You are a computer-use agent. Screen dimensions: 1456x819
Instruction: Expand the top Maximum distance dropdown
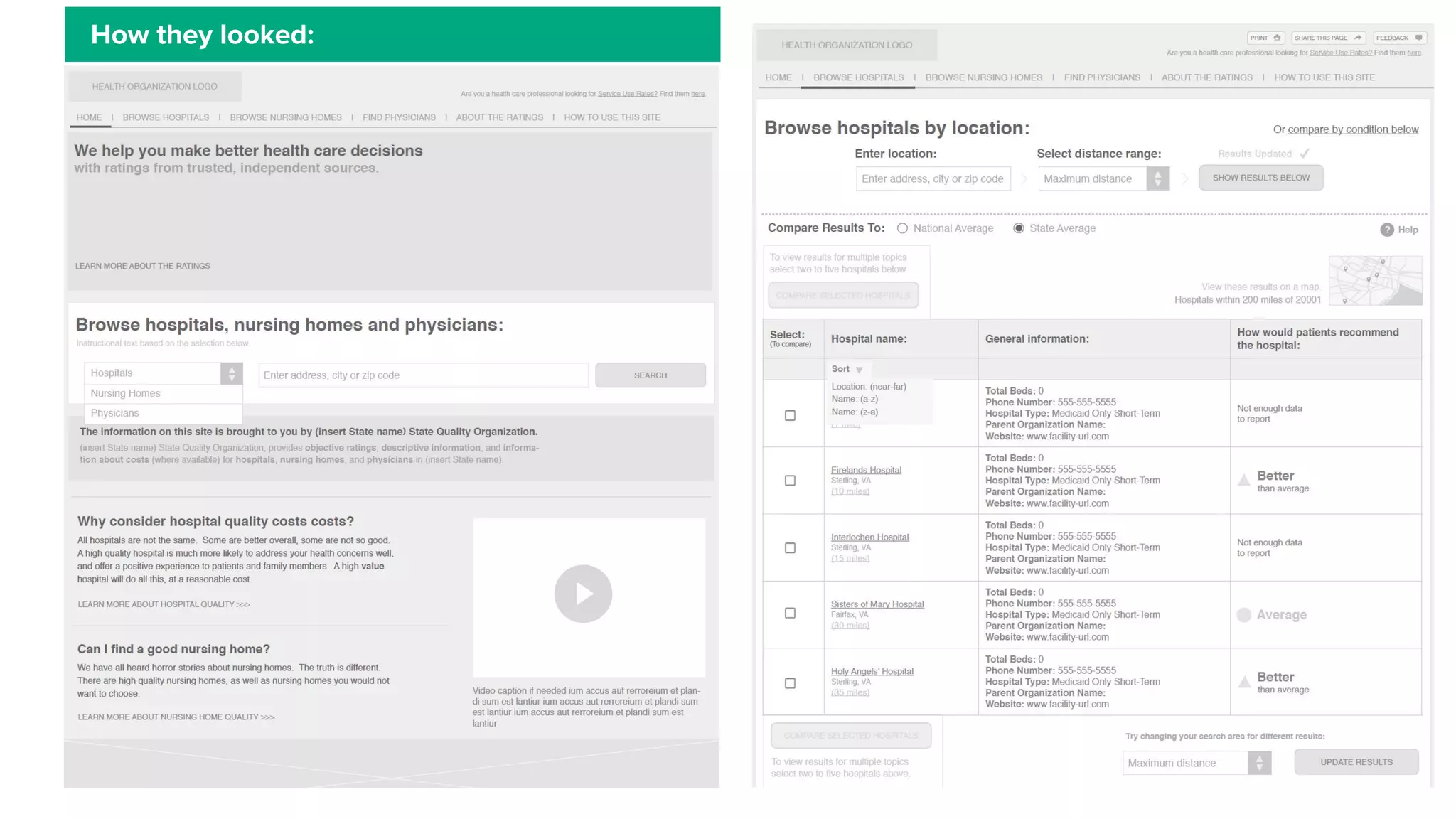click(x=1157, y=178)
